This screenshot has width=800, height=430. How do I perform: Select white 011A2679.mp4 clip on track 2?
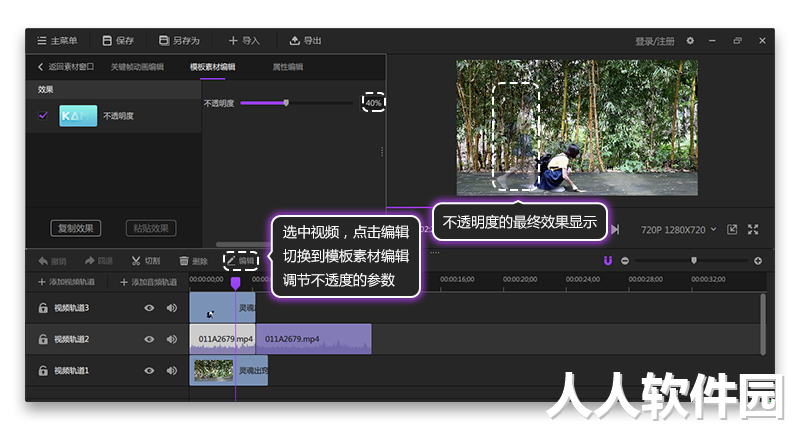[x=222, y=339]
